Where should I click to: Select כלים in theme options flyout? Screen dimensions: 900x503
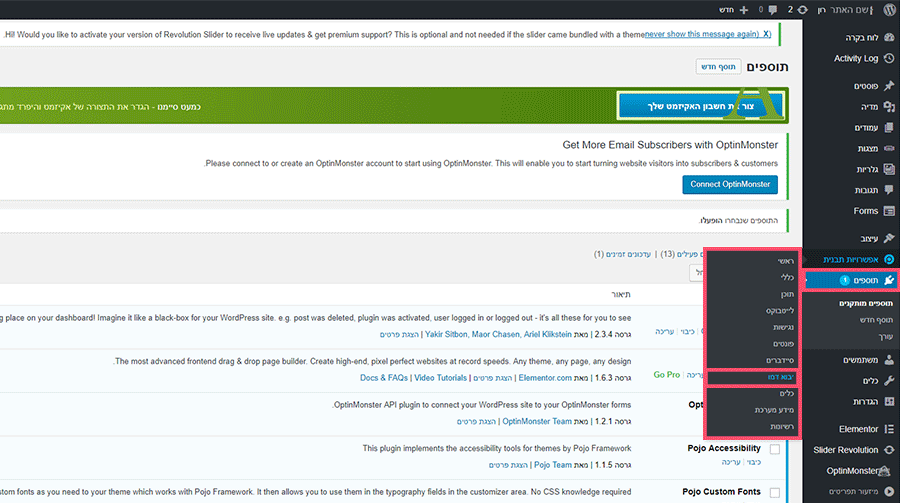pos(786,393)
